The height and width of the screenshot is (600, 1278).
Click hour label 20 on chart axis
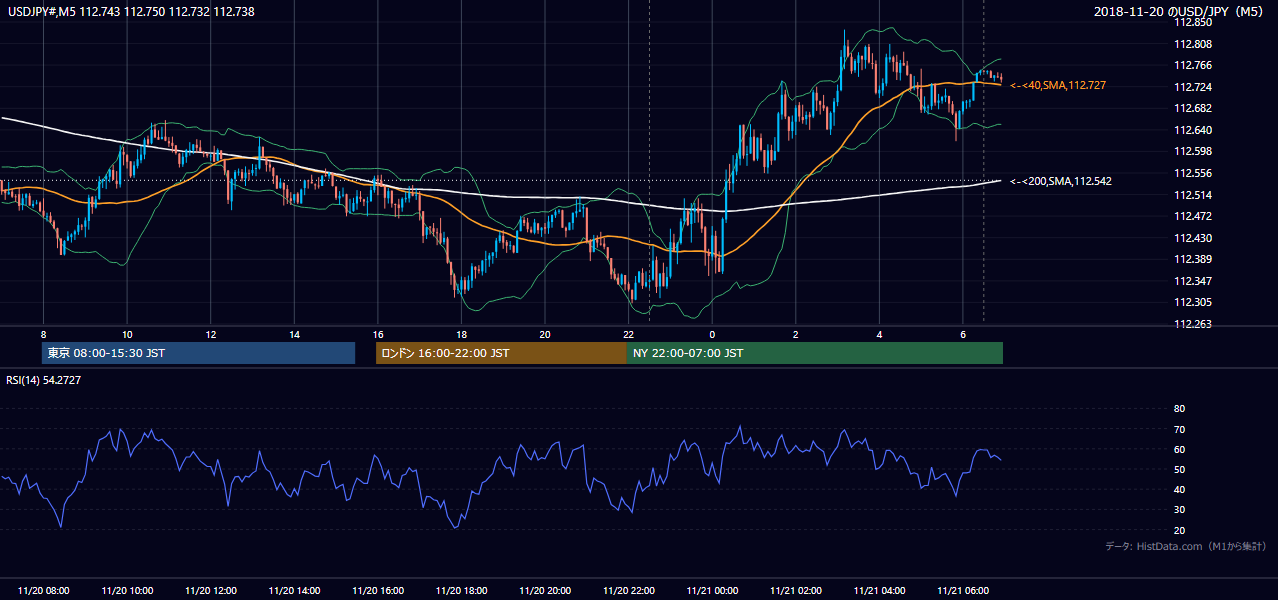544,334
